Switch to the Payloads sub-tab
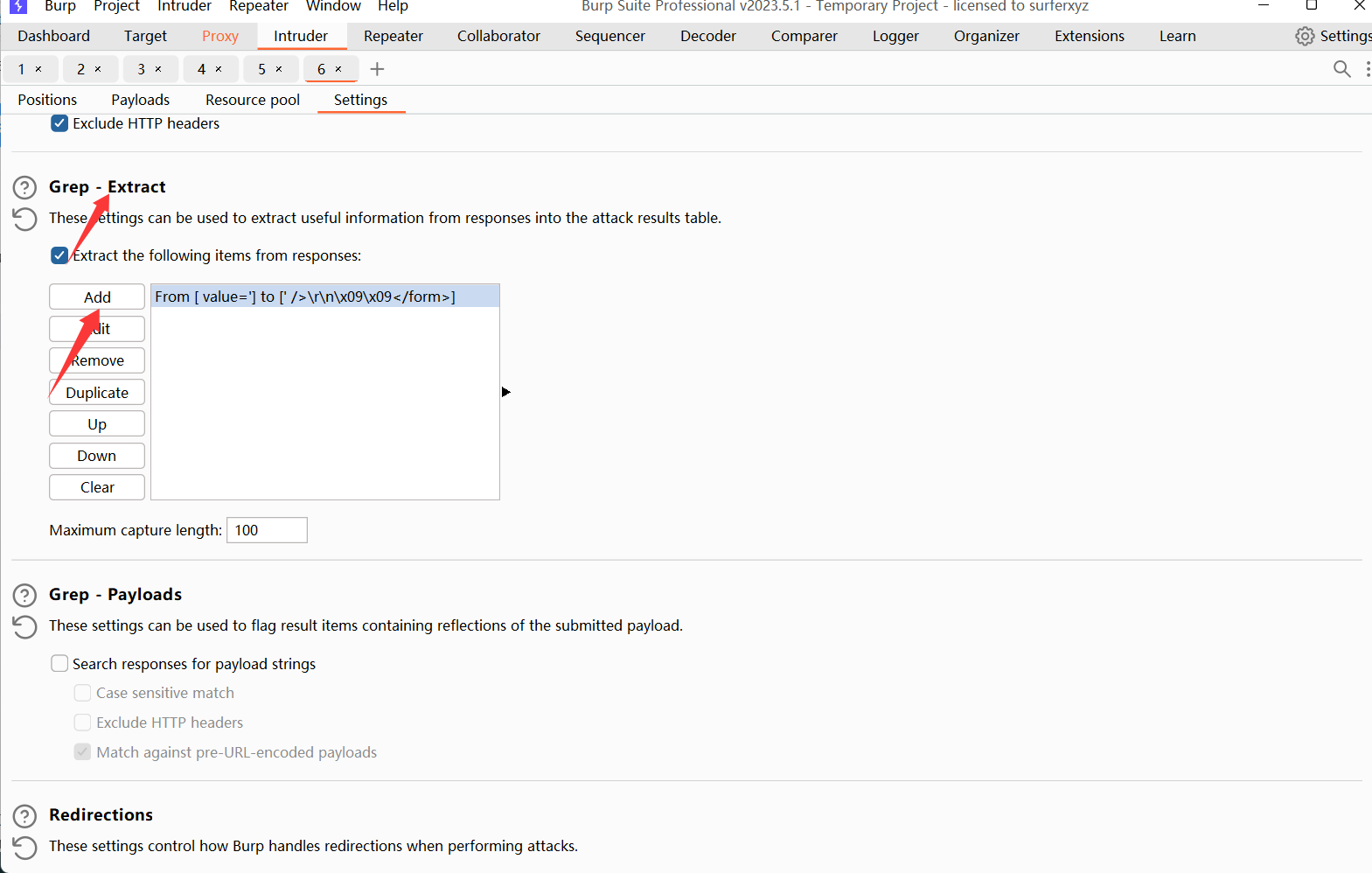This screenshot has height=873, width=1372. [141, 100]
